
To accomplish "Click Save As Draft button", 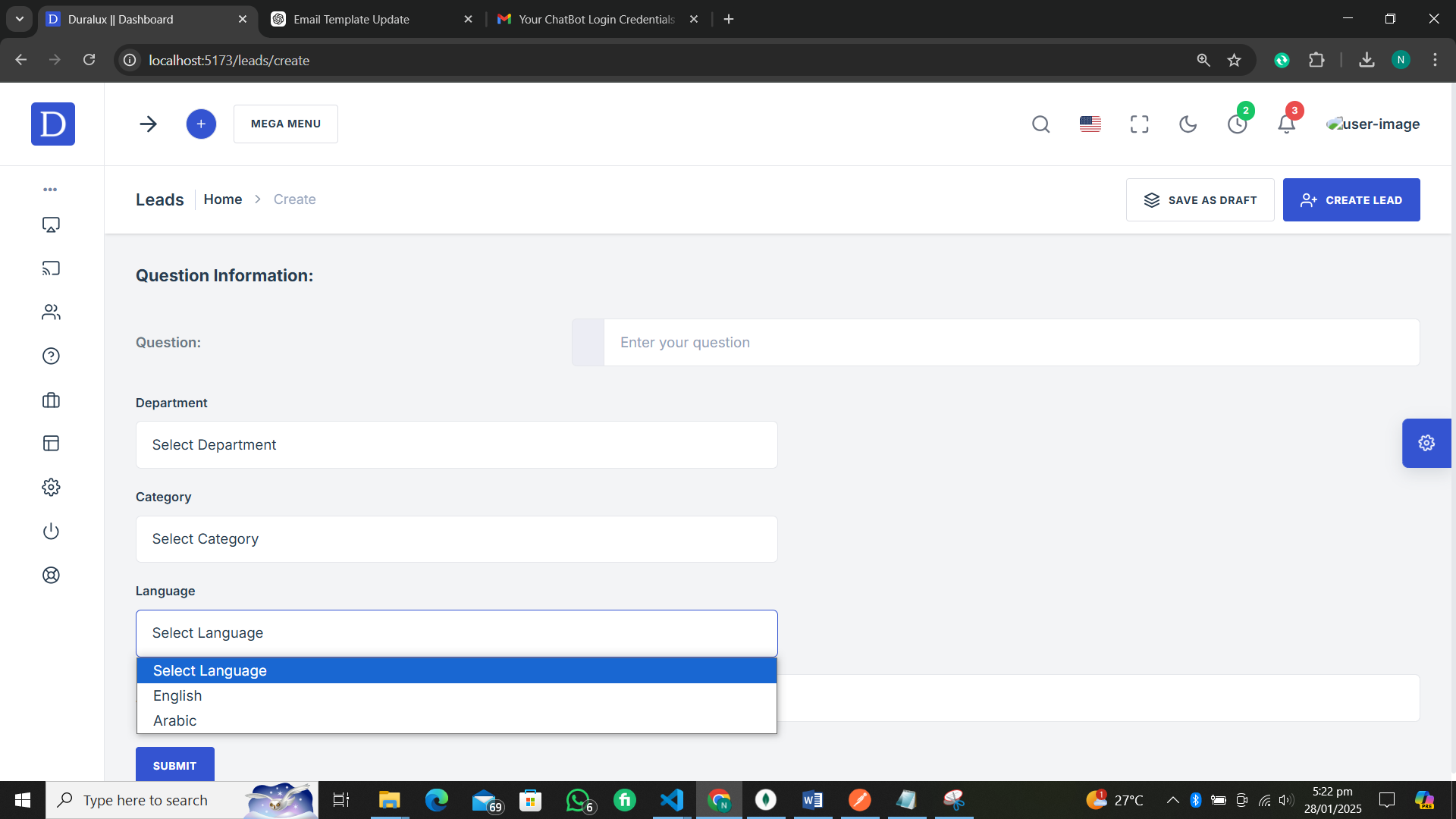I will [1200, 200].
